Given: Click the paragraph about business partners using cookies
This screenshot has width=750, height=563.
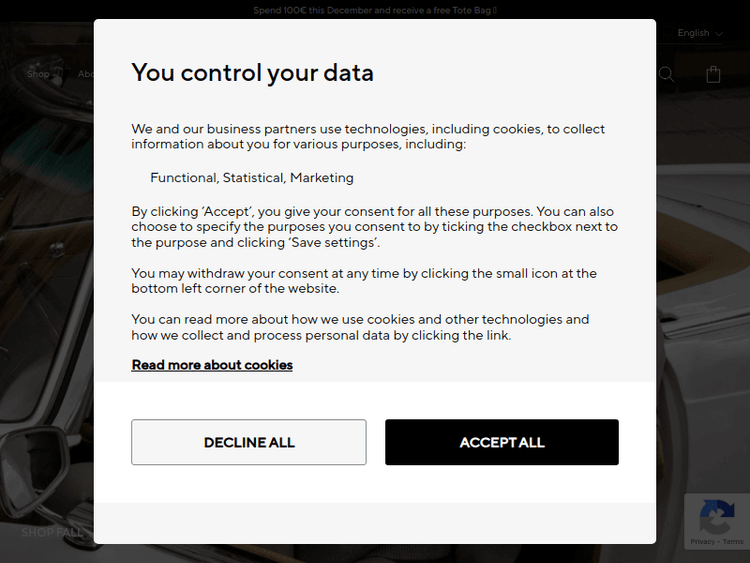Looking at the screenshot, I should pos(368,136).
